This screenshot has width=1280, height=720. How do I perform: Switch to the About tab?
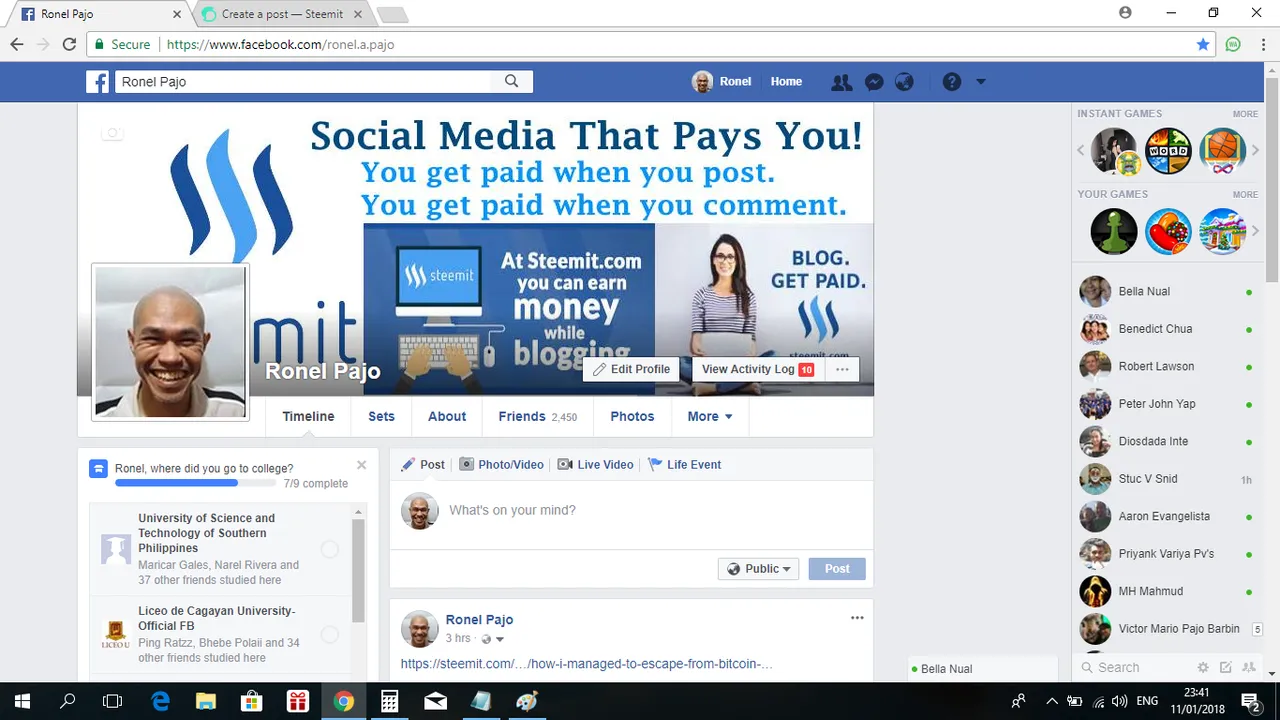click(447, 416)
